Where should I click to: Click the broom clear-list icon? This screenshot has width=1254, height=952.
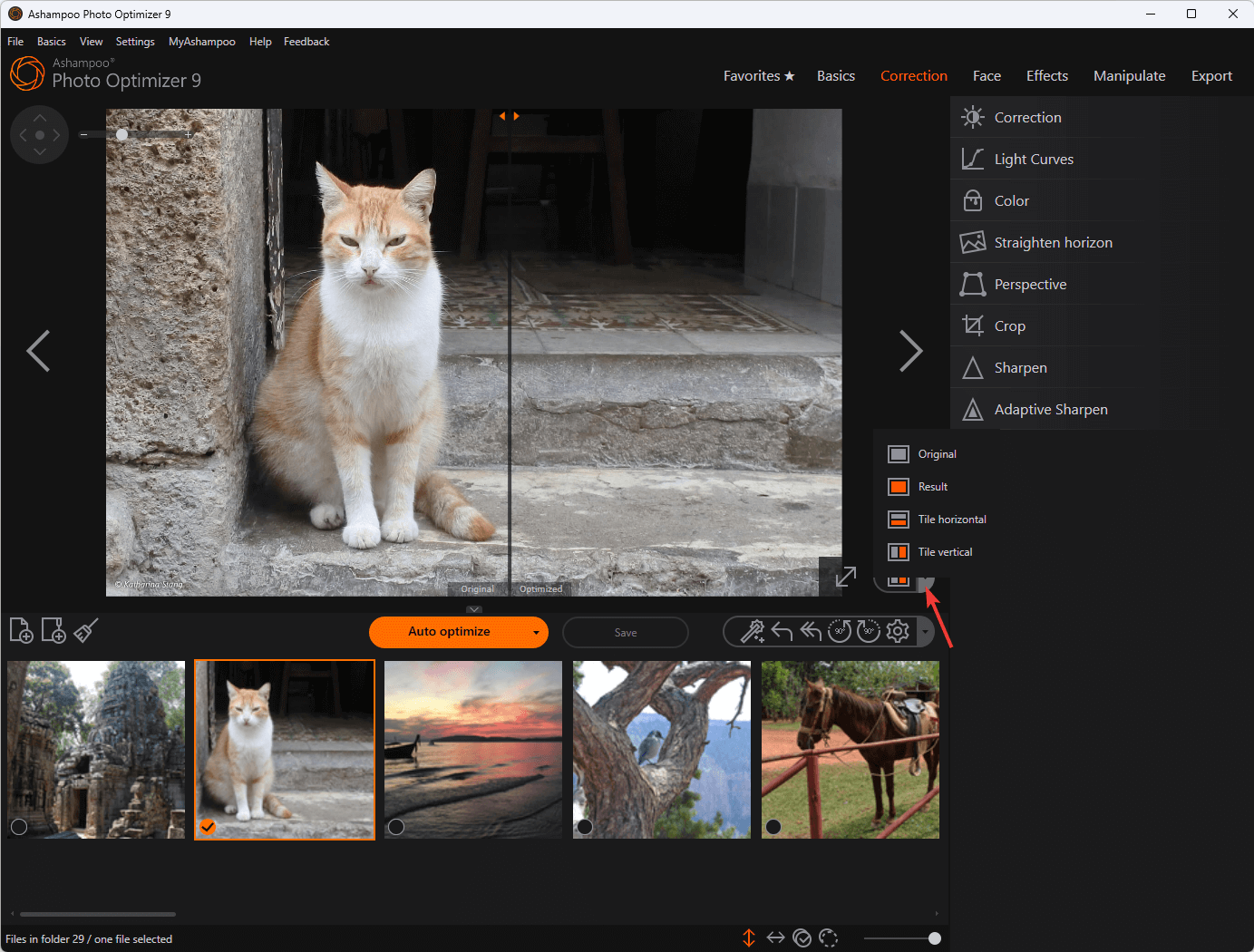[x=86, y=630]
